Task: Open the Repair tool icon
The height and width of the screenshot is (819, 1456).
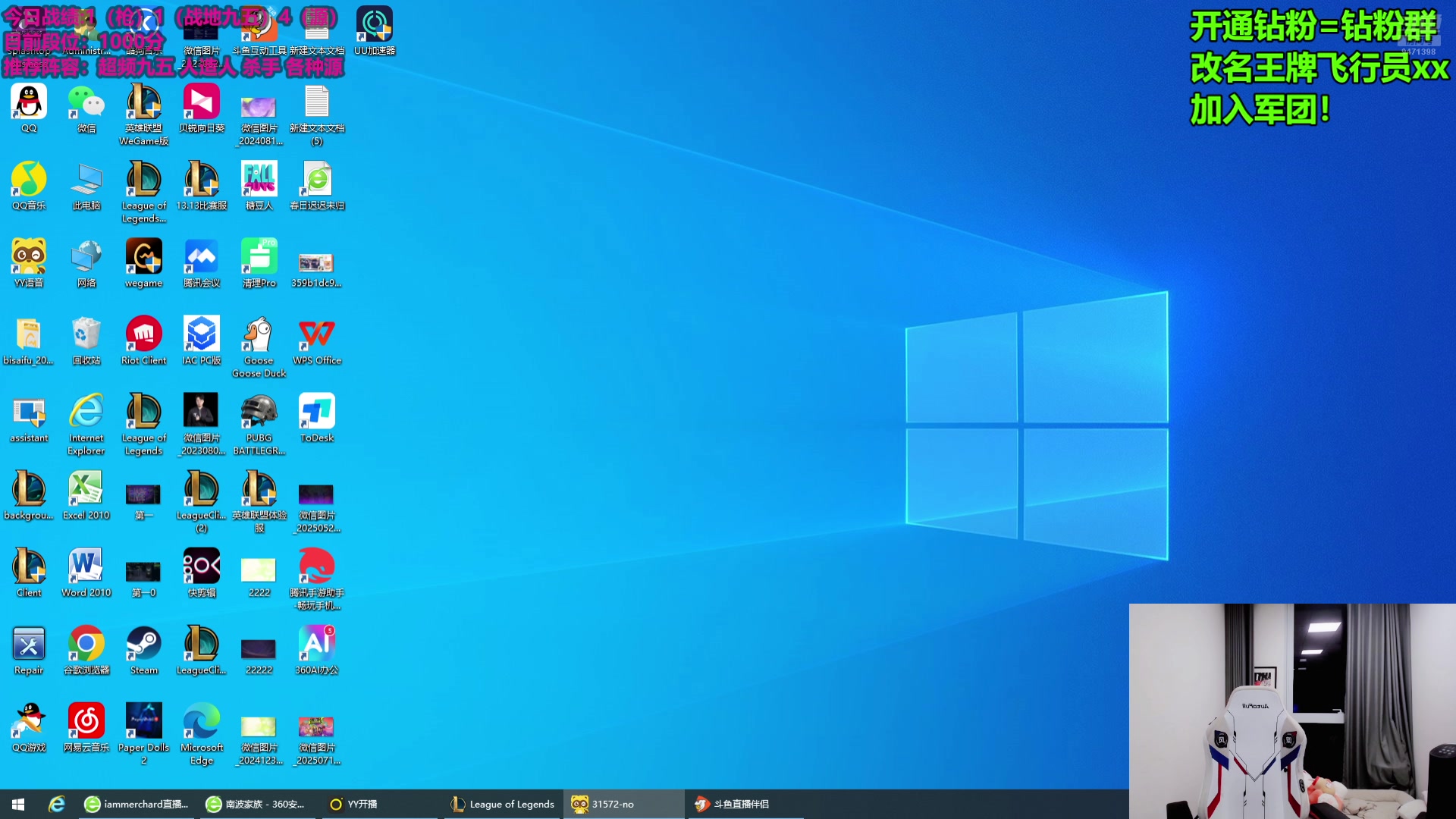Action: (x=29, y=650)
